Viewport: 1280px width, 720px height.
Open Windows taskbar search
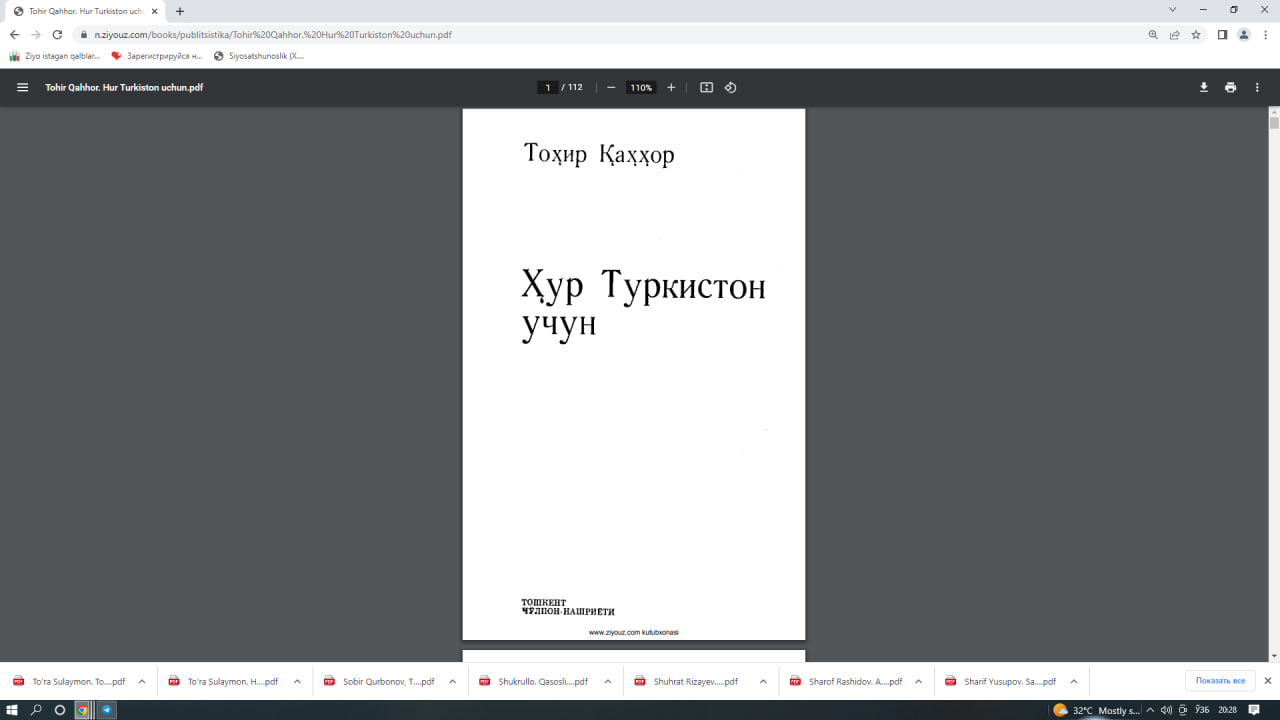(36, 710)
